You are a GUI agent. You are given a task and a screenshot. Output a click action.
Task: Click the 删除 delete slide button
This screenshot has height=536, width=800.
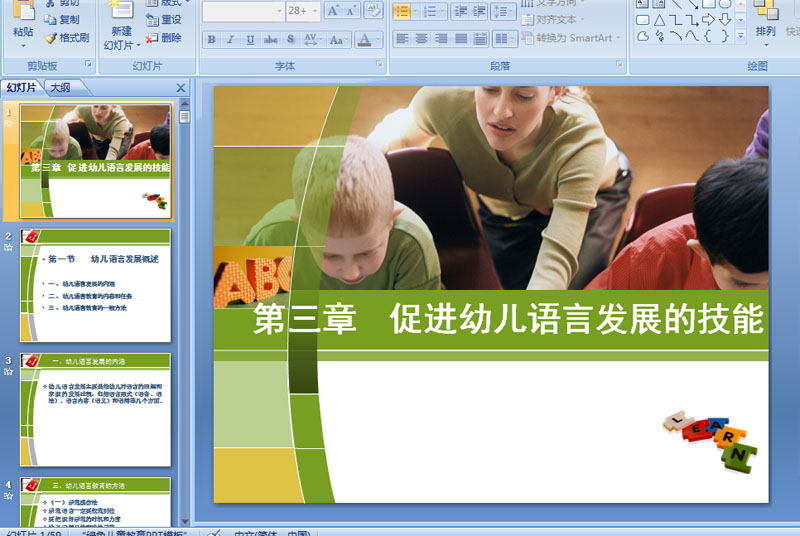point(164,38)
